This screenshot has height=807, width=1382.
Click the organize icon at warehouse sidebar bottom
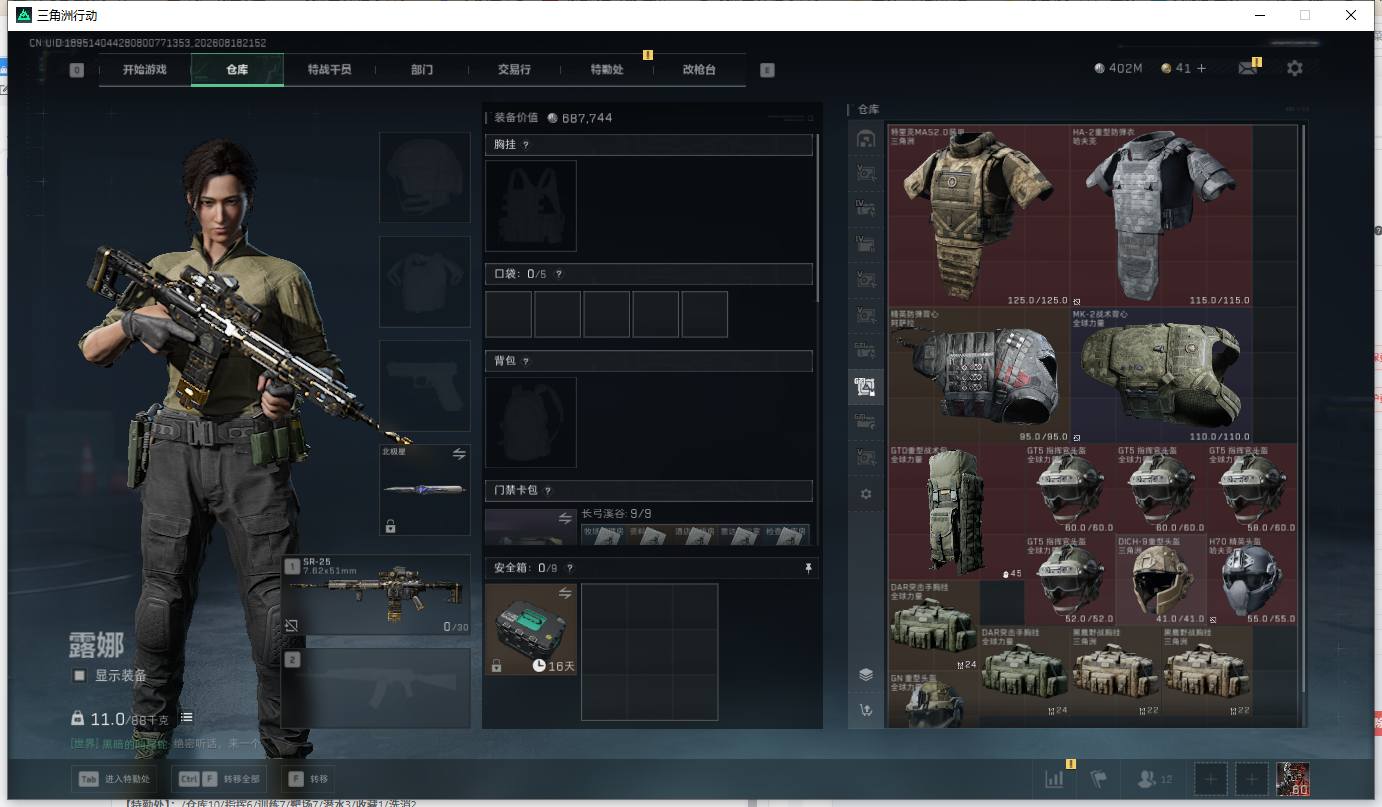(x=866, y=711)
